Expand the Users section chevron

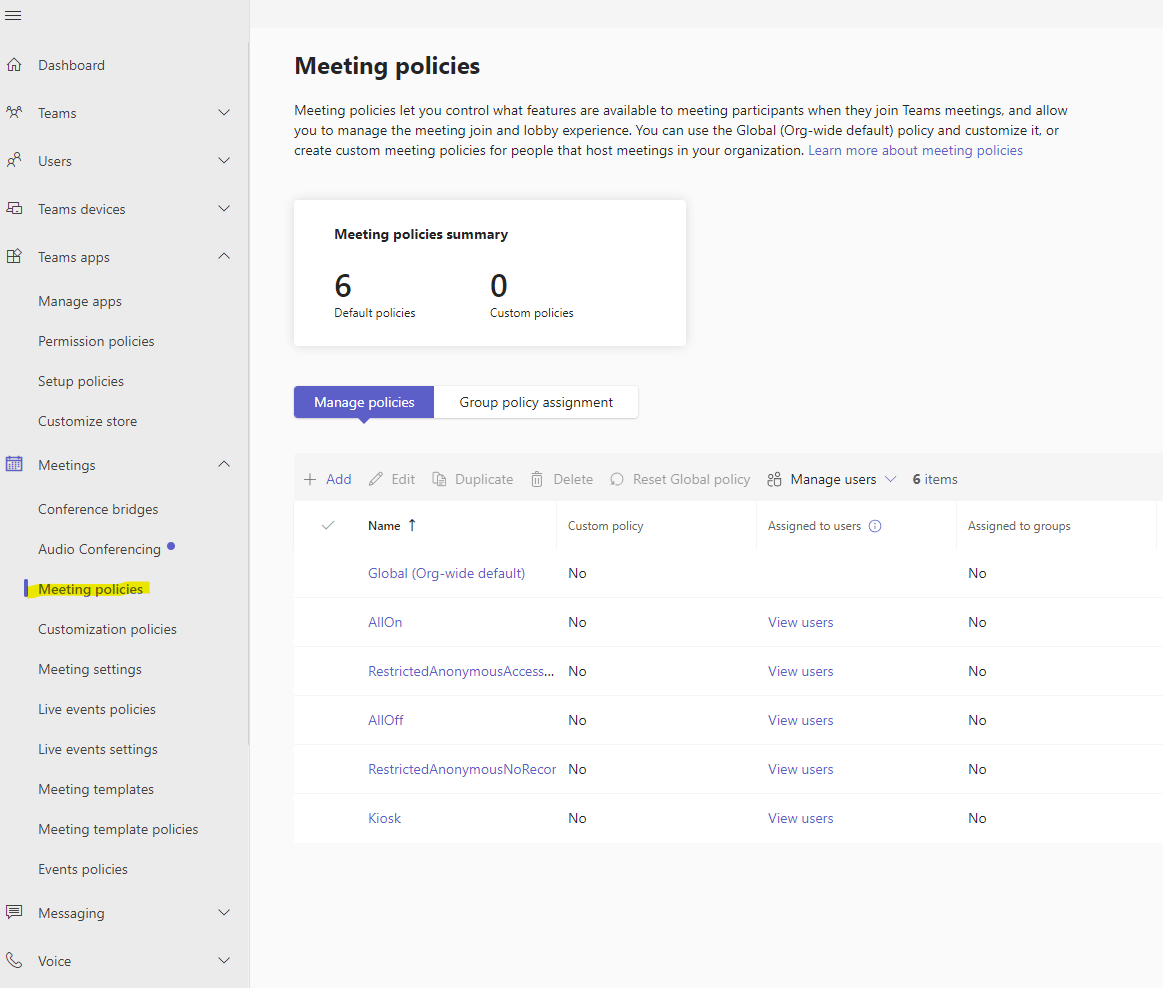click(x=224, y=161)
